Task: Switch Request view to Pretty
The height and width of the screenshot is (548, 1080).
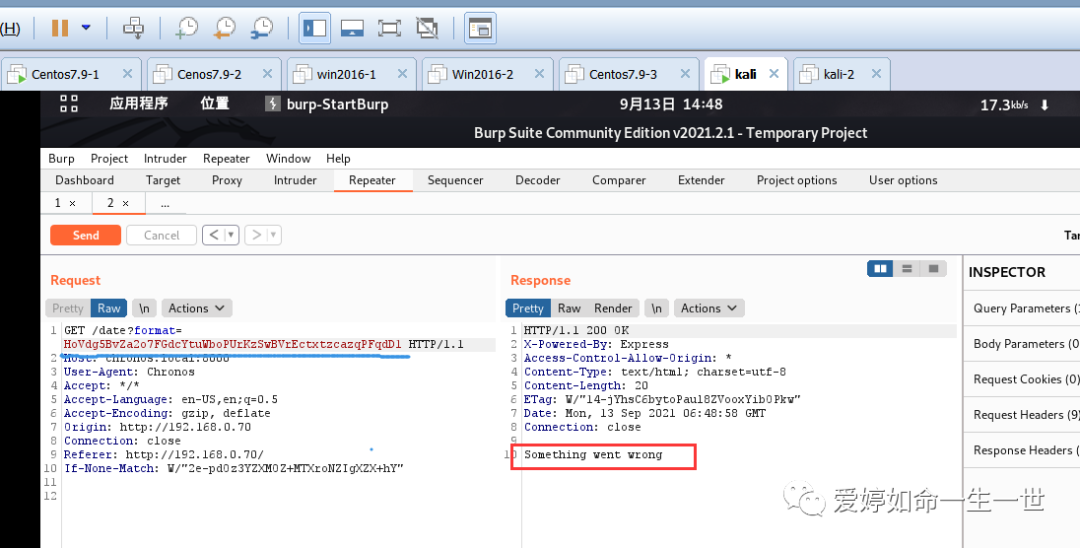Action: coord(68,308)
